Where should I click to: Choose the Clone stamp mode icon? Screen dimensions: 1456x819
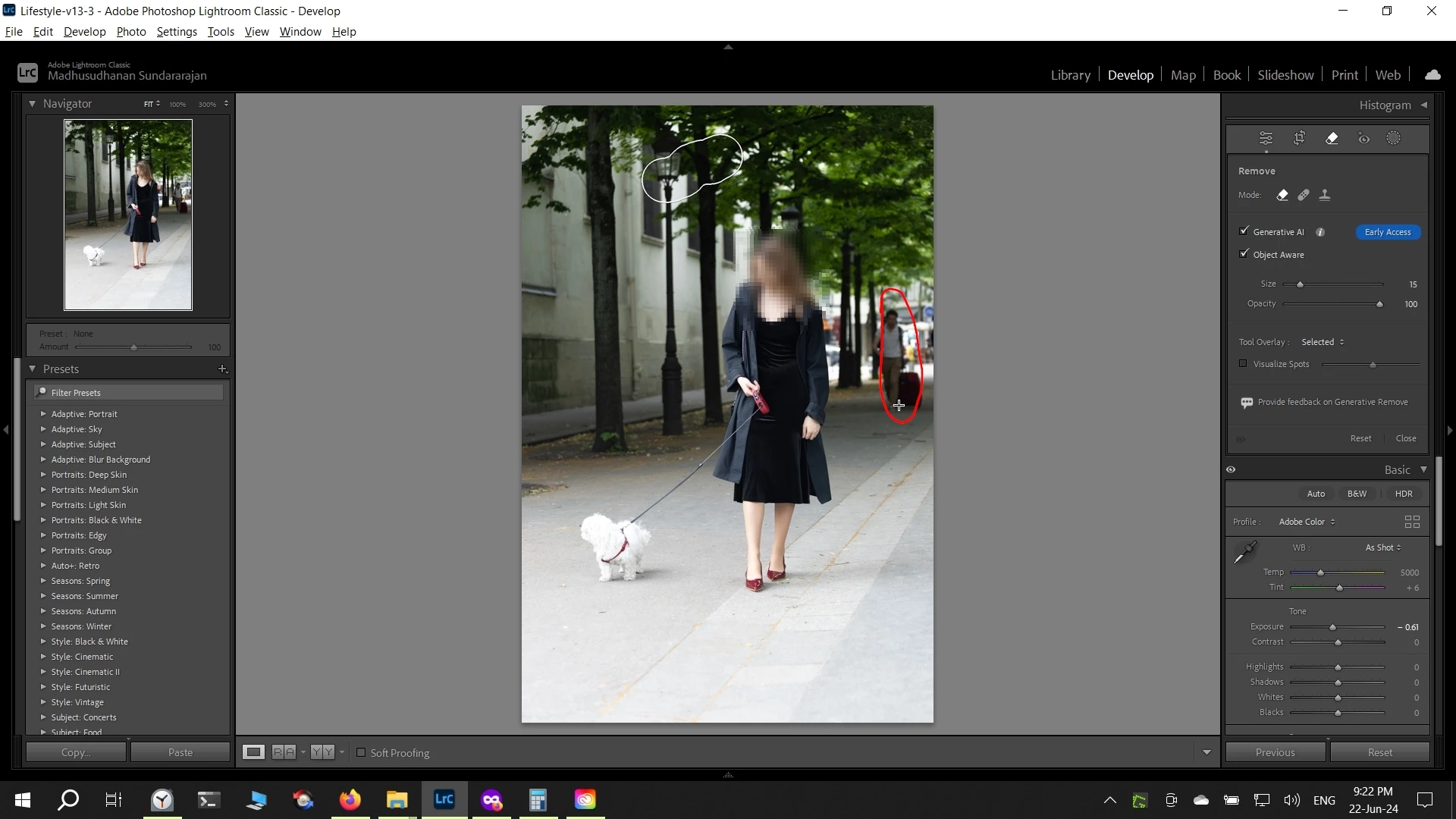[x=1325, y=195]
